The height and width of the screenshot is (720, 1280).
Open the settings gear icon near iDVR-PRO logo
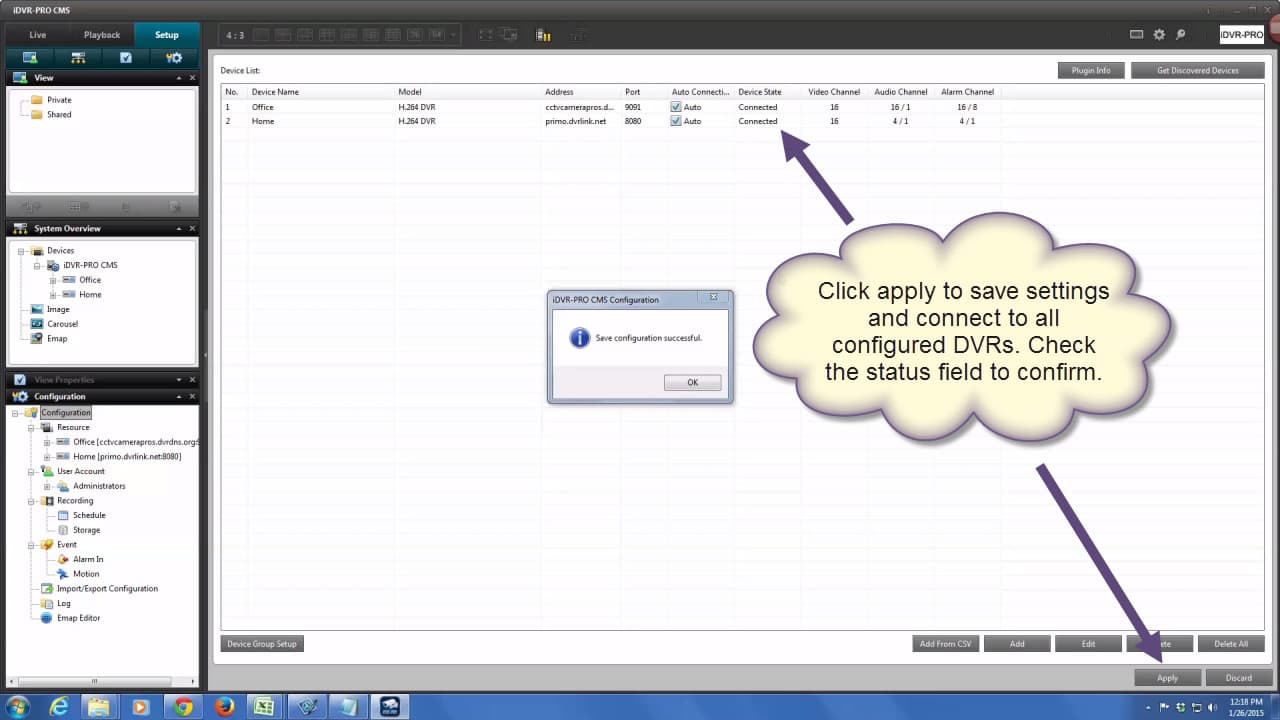1159,34
